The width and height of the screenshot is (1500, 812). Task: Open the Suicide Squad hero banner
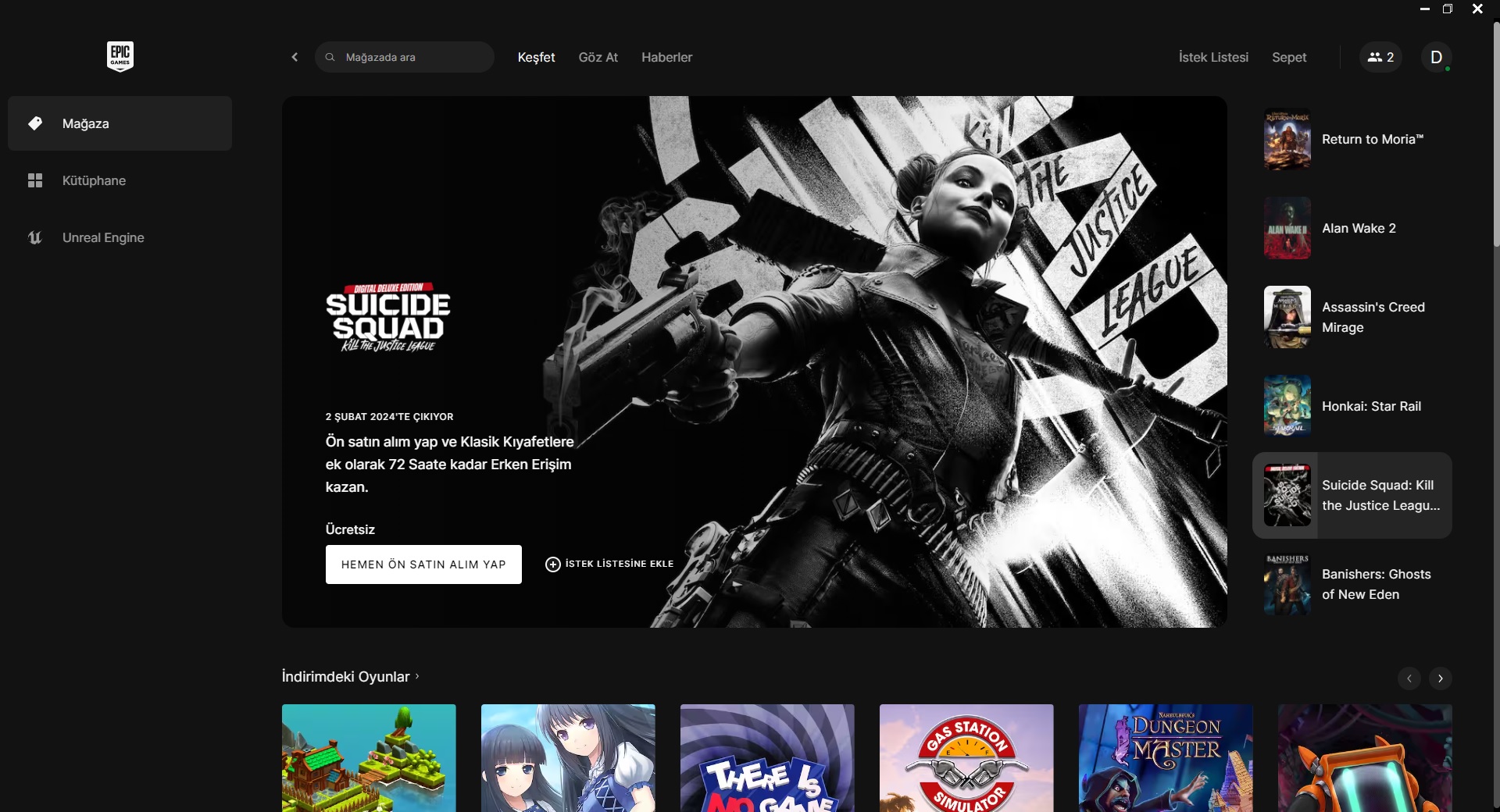coord(755,361)
